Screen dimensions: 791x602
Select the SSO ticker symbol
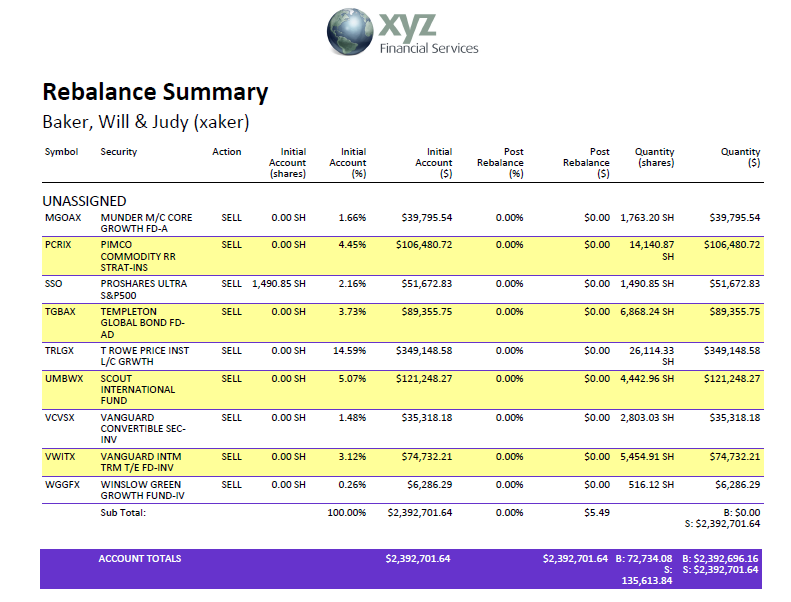[x=54, y=284]
